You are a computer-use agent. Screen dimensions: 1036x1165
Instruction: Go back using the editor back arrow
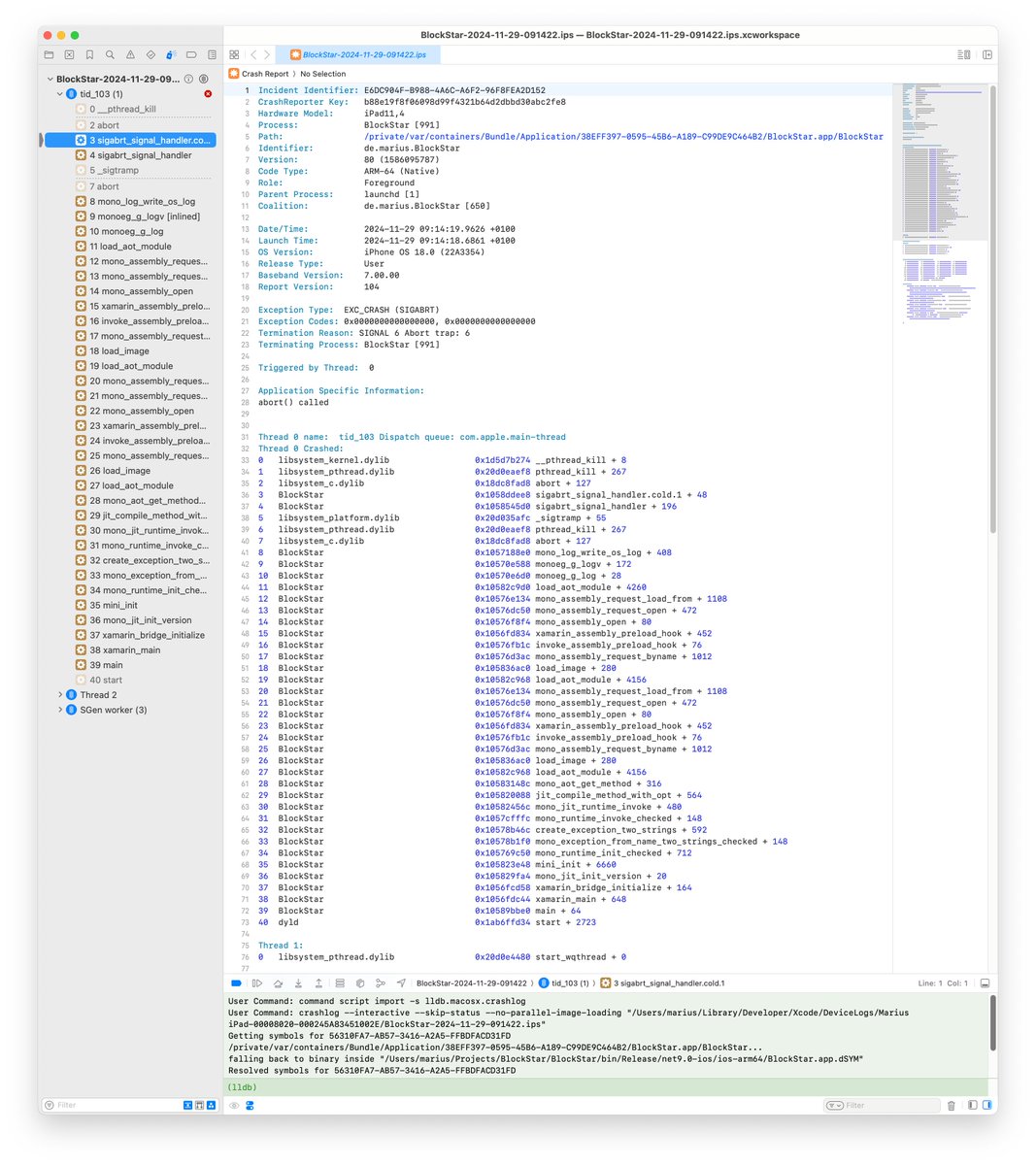(x=252, y=55)
